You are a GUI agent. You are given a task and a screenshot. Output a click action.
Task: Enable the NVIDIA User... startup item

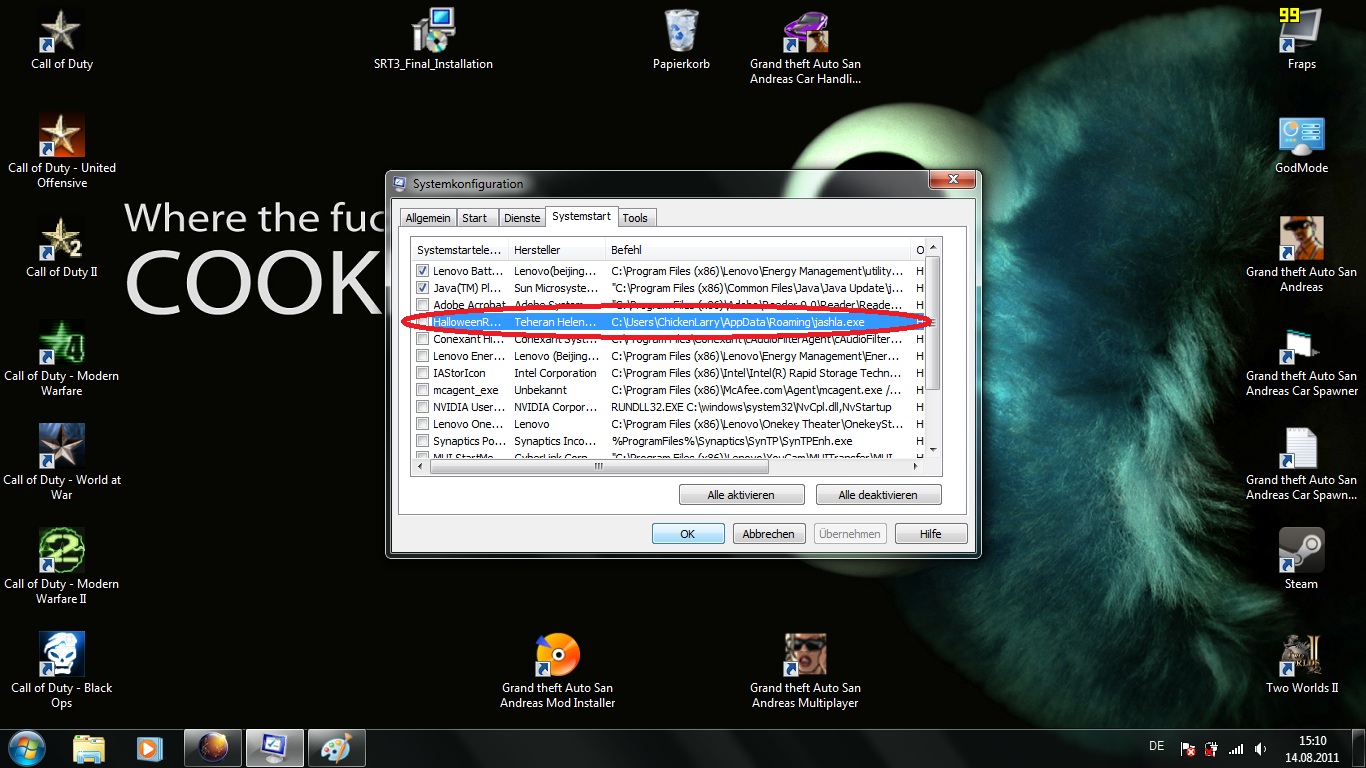point(423,407)
